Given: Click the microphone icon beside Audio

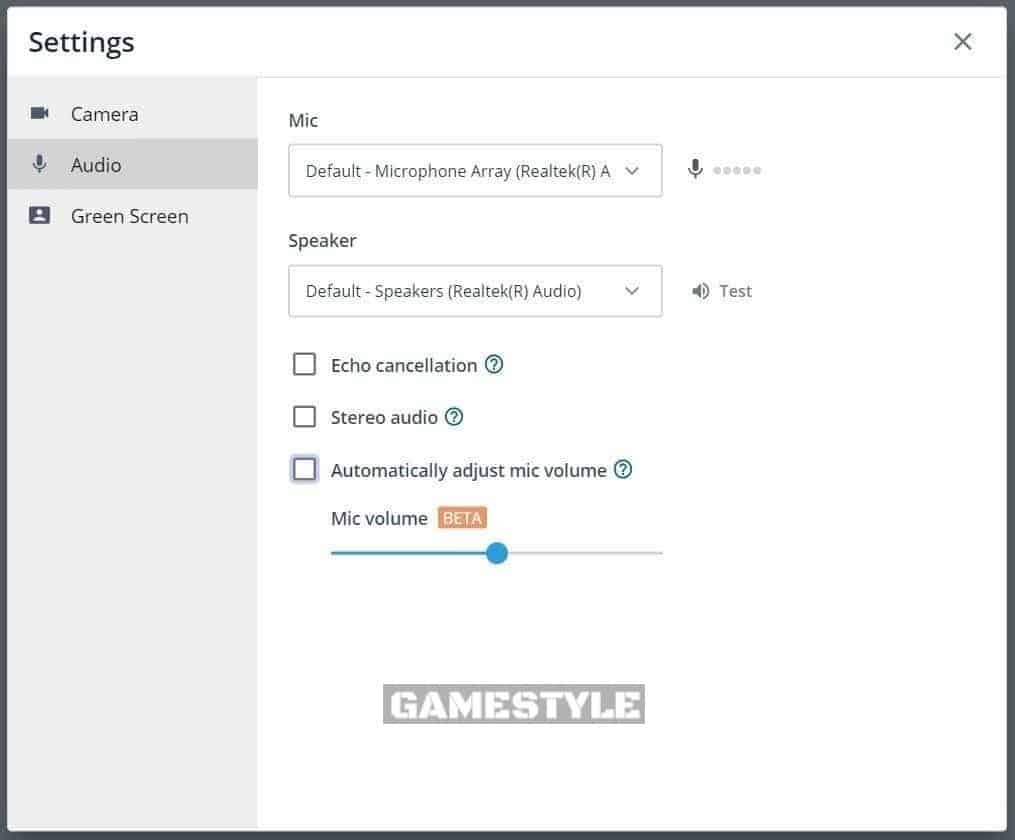Looking at the screenshot, I should pos(38,164).
